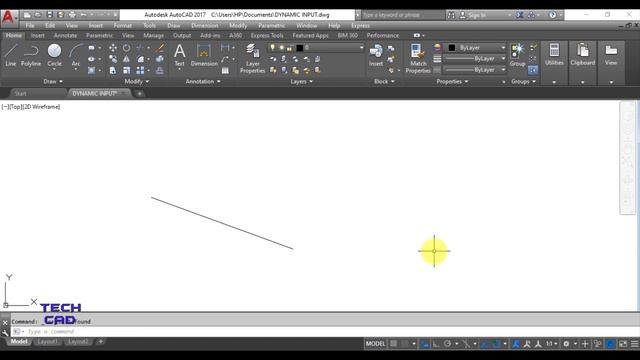The width and height of the screenshot is (640, 360).
Task: Select the Scale tool in Modify panel
Action: [127, 71]
